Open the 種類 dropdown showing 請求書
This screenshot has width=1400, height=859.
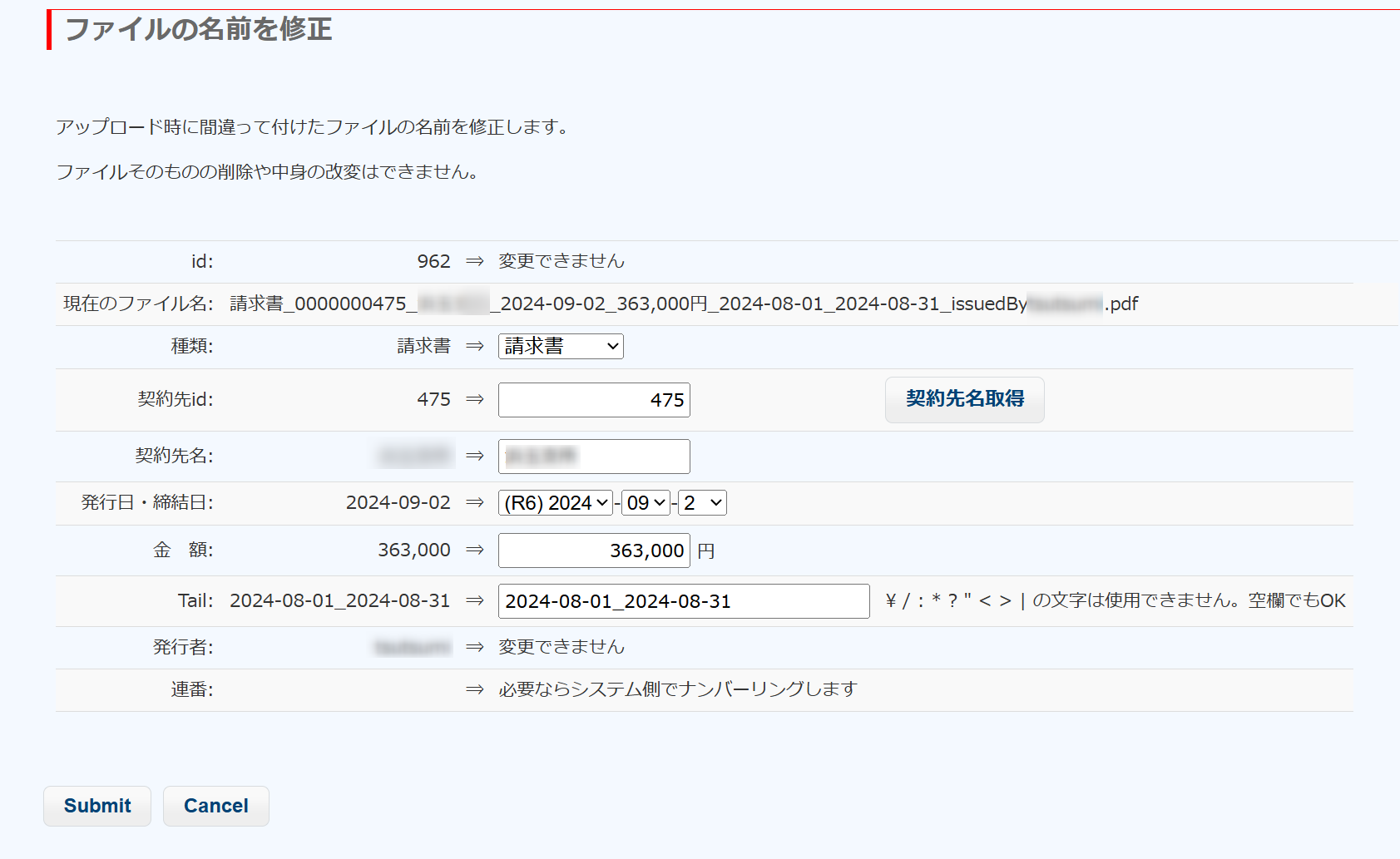pyautogui.click(x=561, y=346)
